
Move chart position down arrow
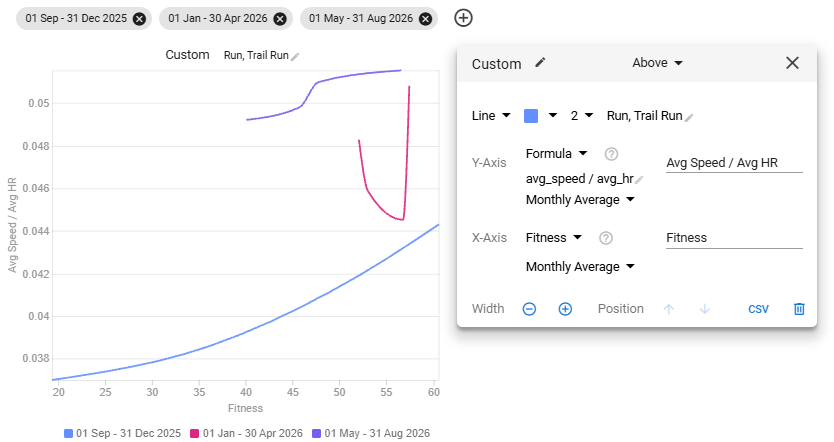(x=704, y=309)
